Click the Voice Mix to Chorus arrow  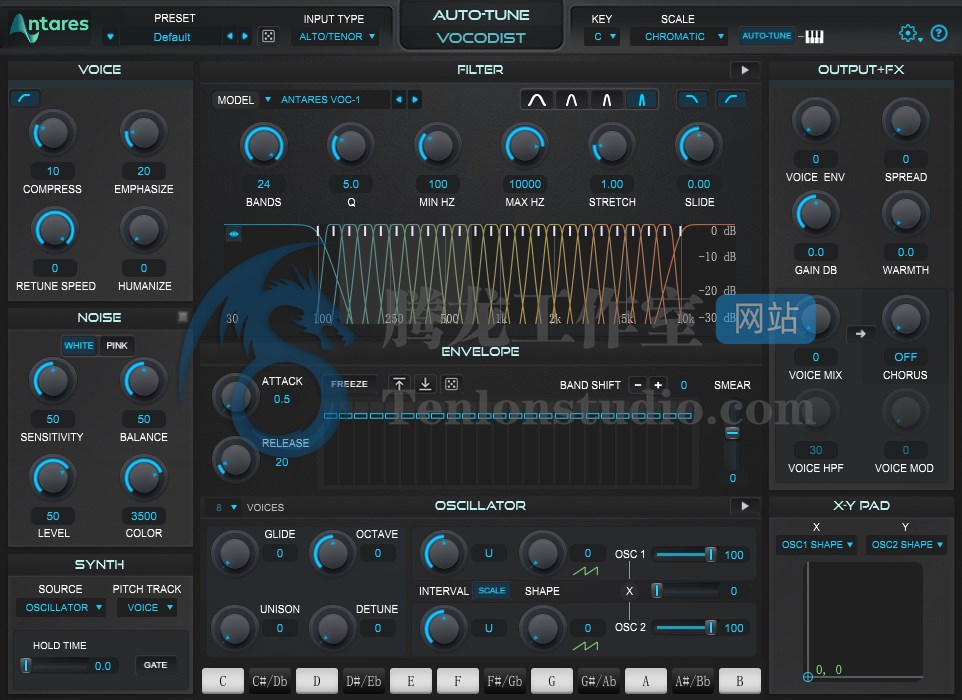[x=861, y=334]
